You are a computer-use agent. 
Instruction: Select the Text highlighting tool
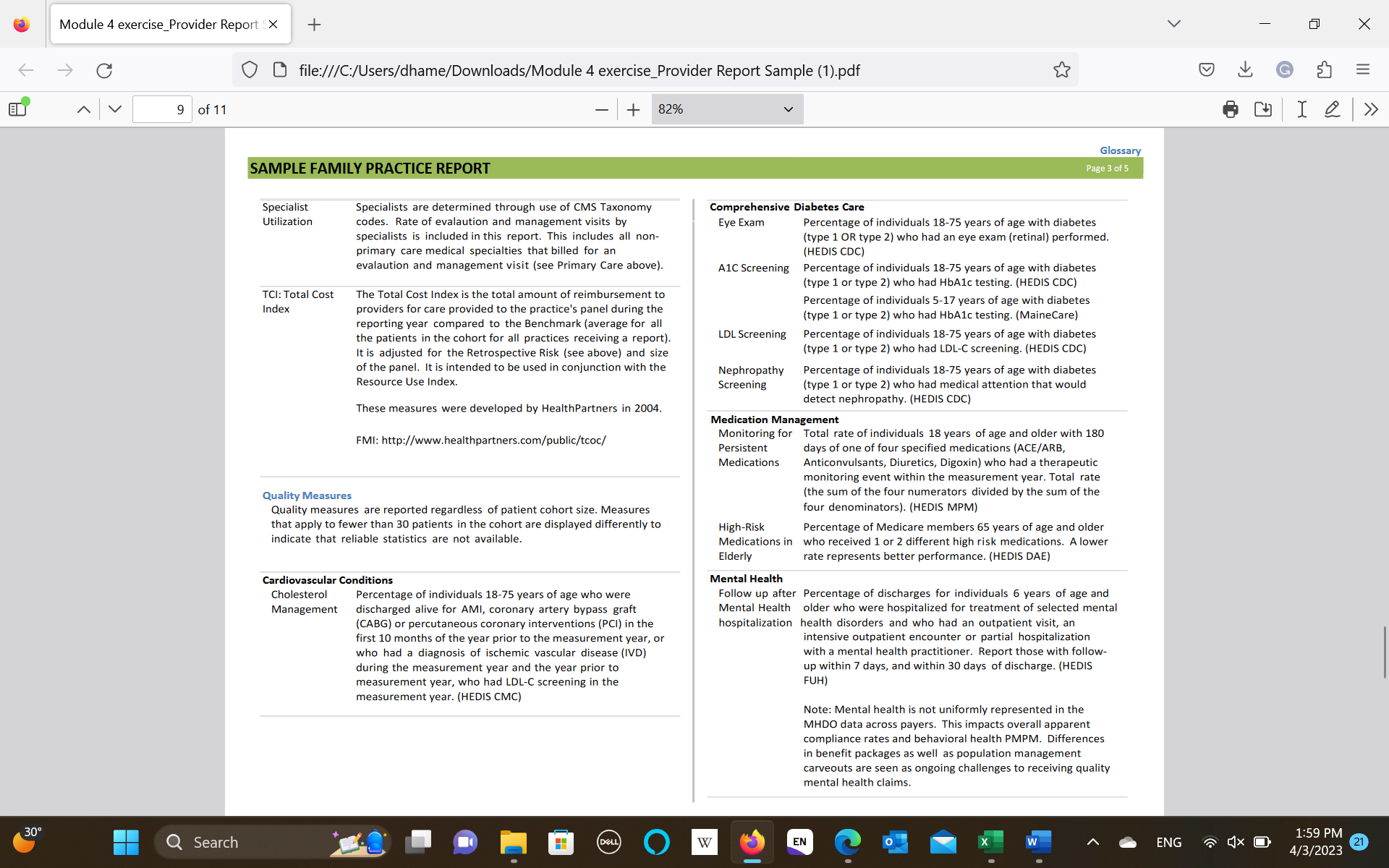tap(1301, 109)
